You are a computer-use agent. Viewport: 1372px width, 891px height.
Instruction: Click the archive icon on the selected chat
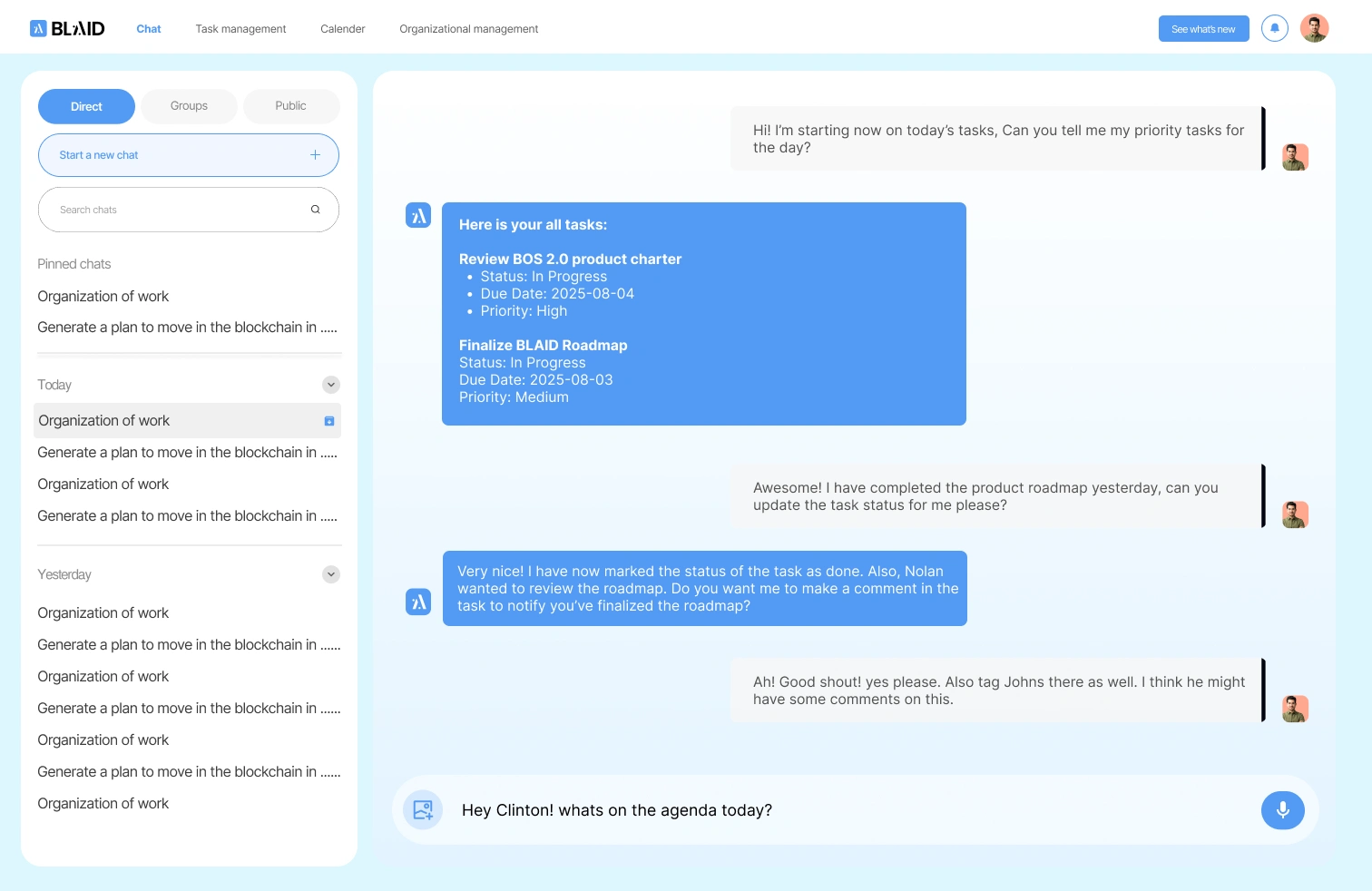tap(328, 420)
